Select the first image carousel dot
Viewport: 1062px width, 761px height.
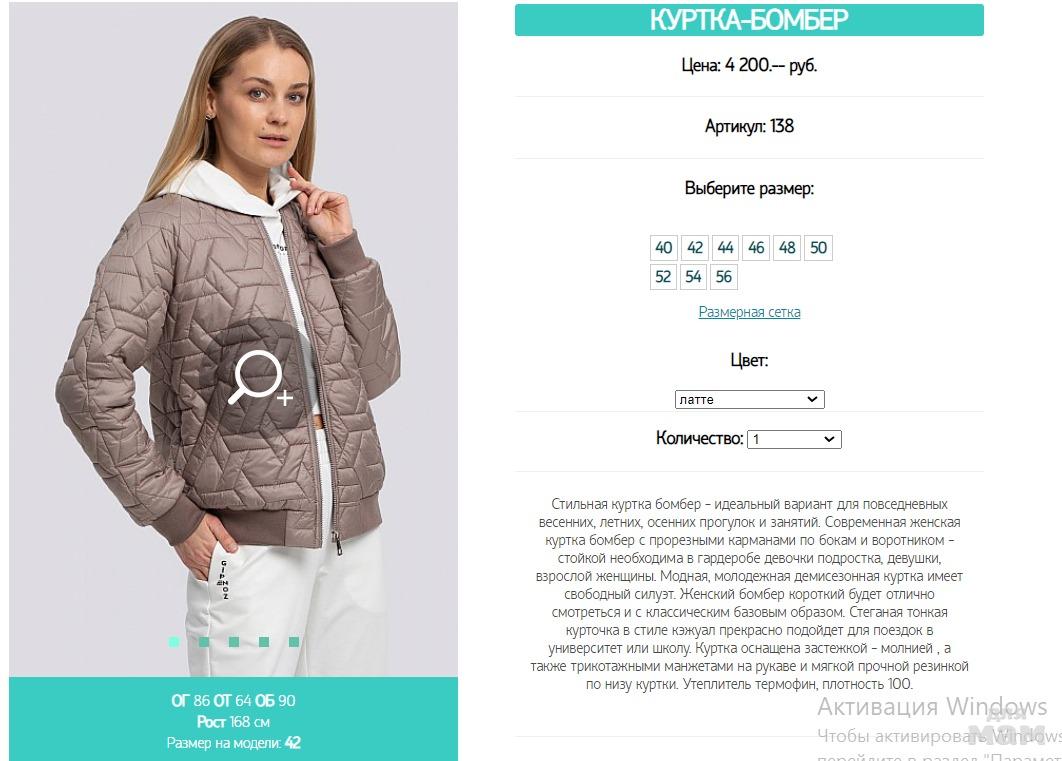[x=174, y=641]
